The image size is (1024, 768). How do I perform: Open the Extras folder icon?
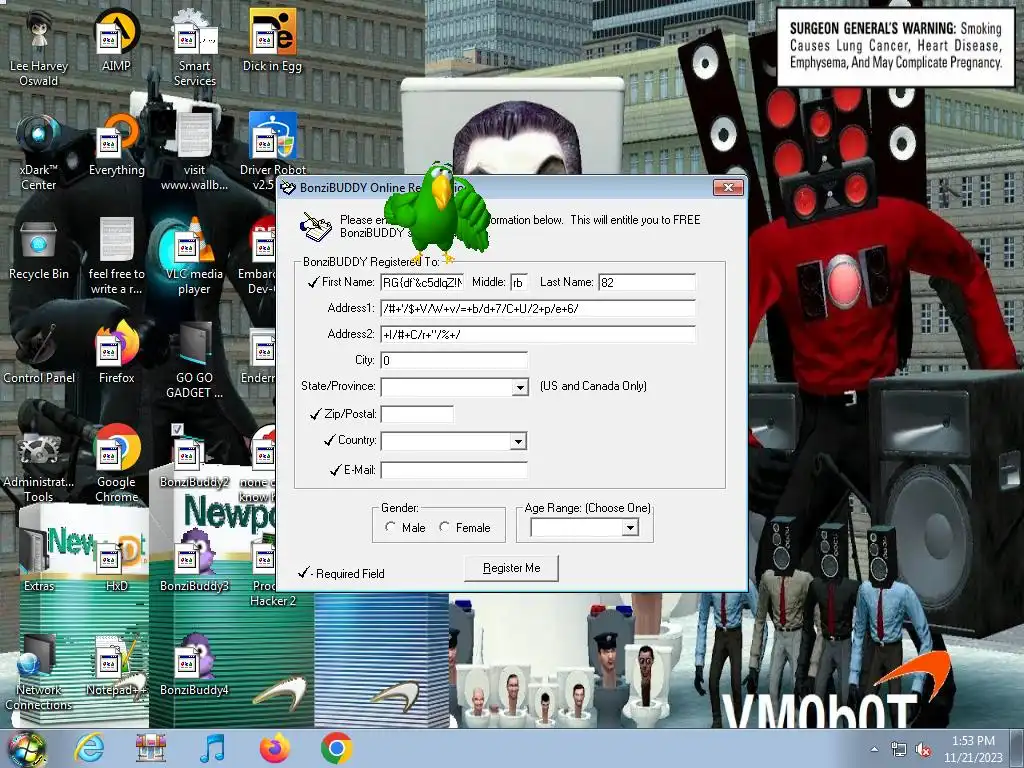[x=38, y=560]
